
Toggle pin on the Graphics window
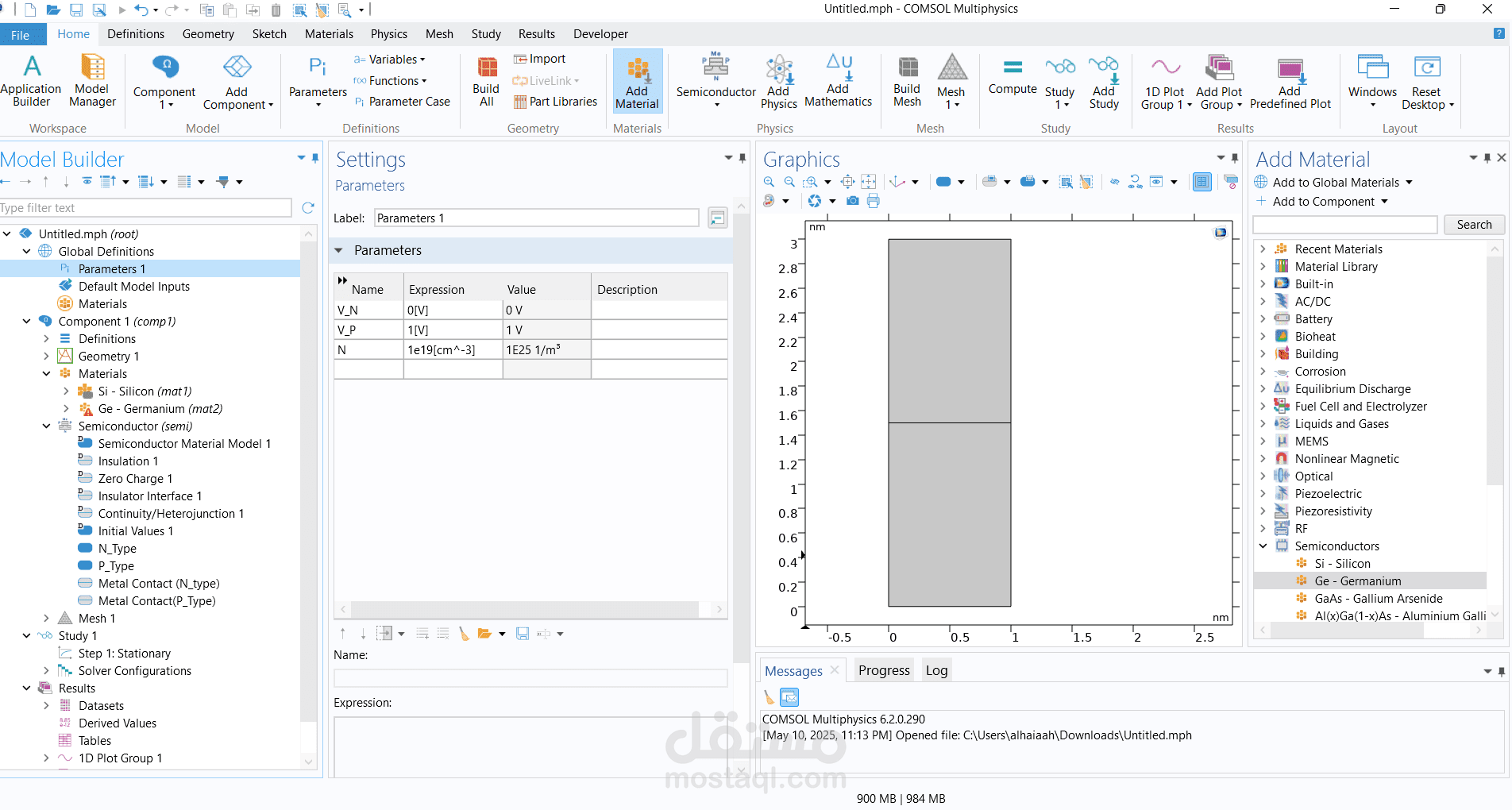[x=1235, y=158]
